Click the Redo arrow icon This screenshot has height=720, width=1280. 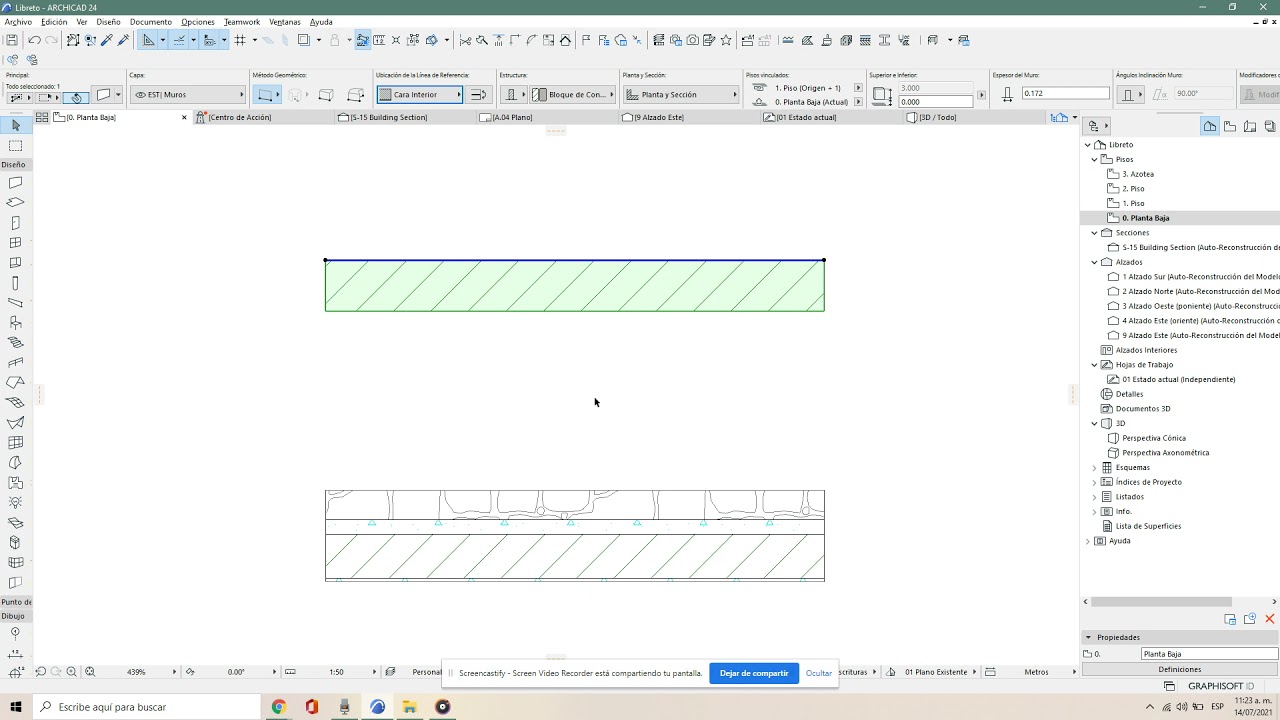[50, 40]
